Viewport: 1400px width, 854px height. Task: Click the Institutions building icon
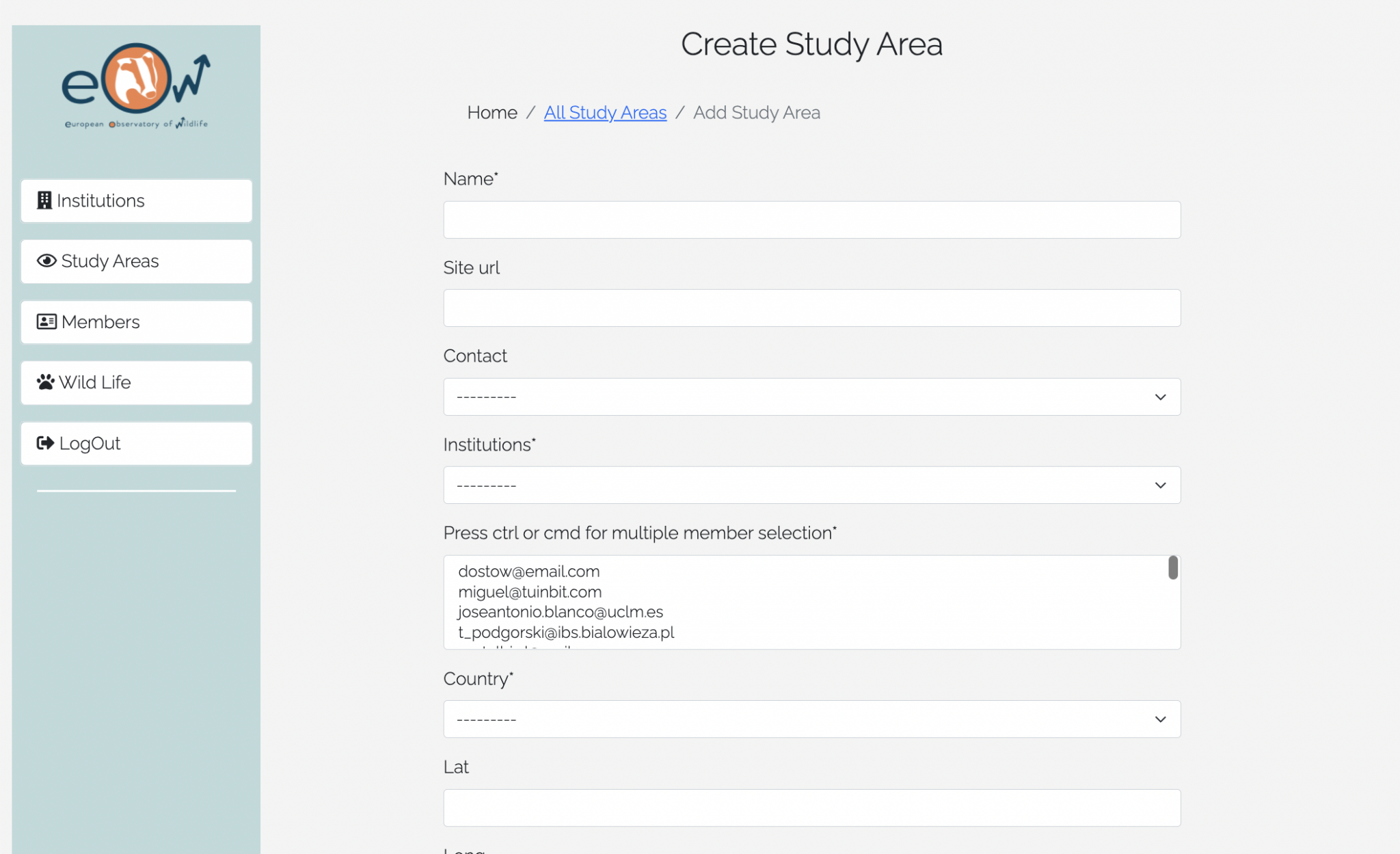(x=44, y=200)
